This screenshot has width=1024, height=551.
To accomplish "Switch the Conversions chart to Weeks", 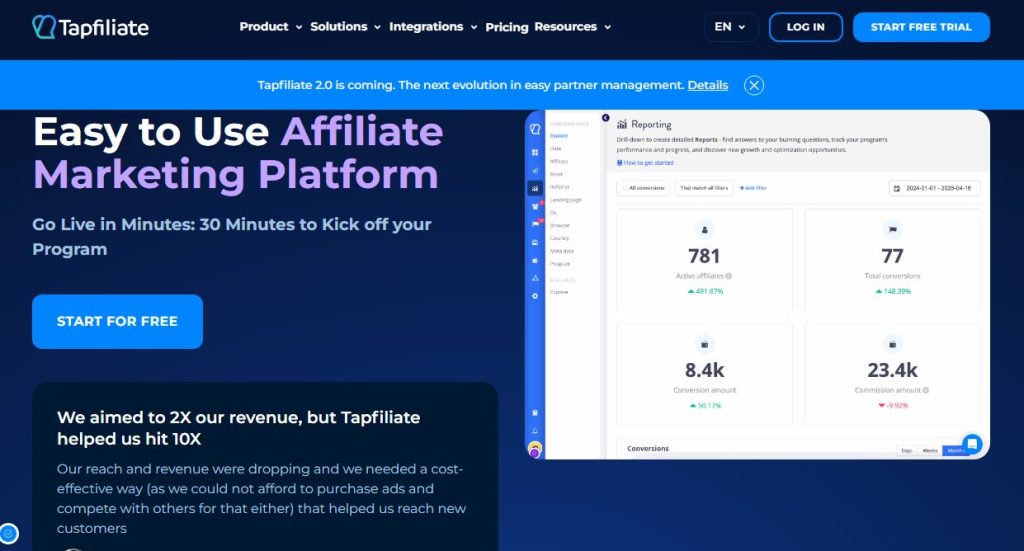I will click(x=930, y=450).
